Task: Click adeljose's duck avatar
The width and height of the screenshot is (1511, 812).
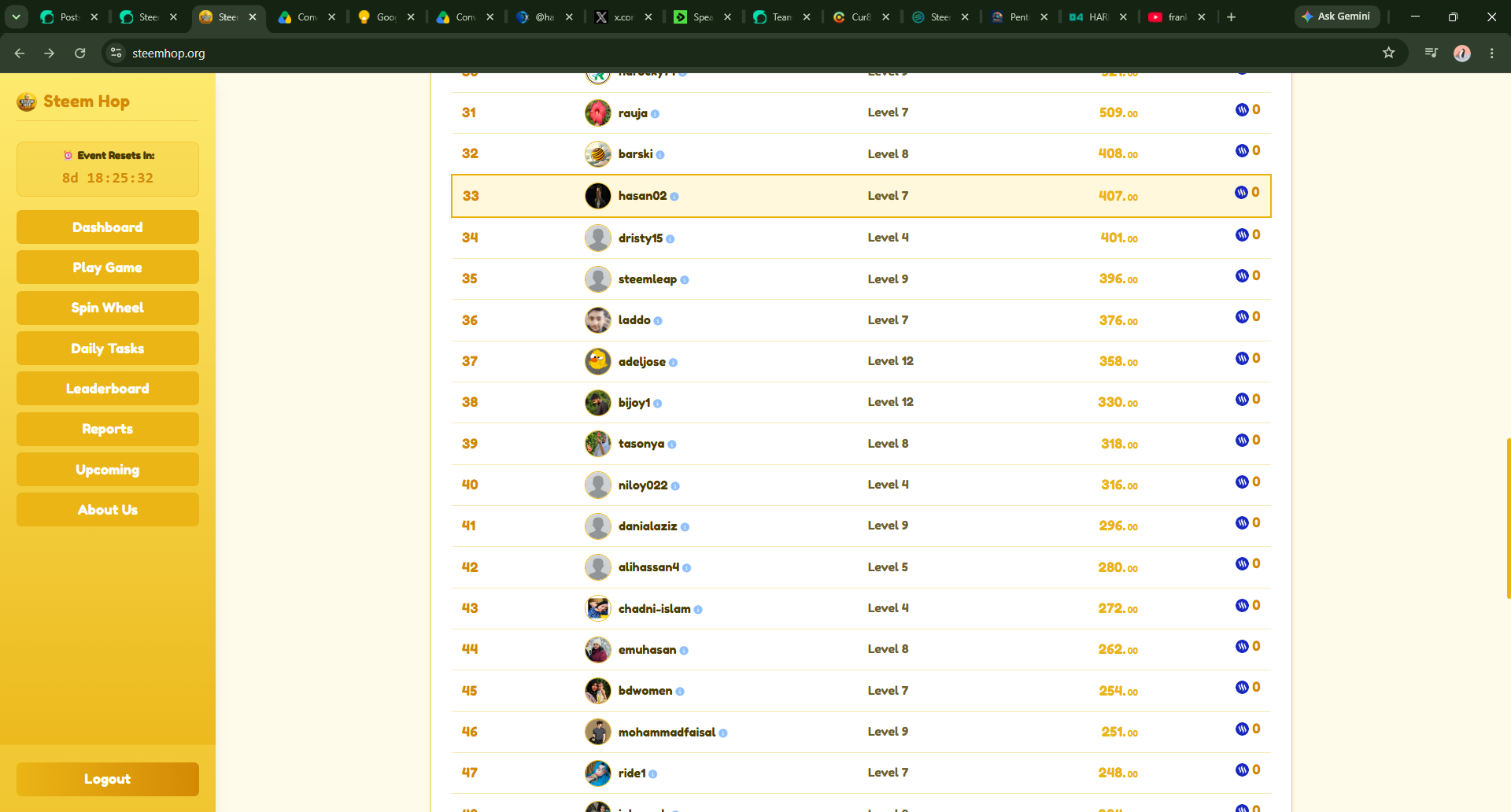Action: tap(598, 361)
